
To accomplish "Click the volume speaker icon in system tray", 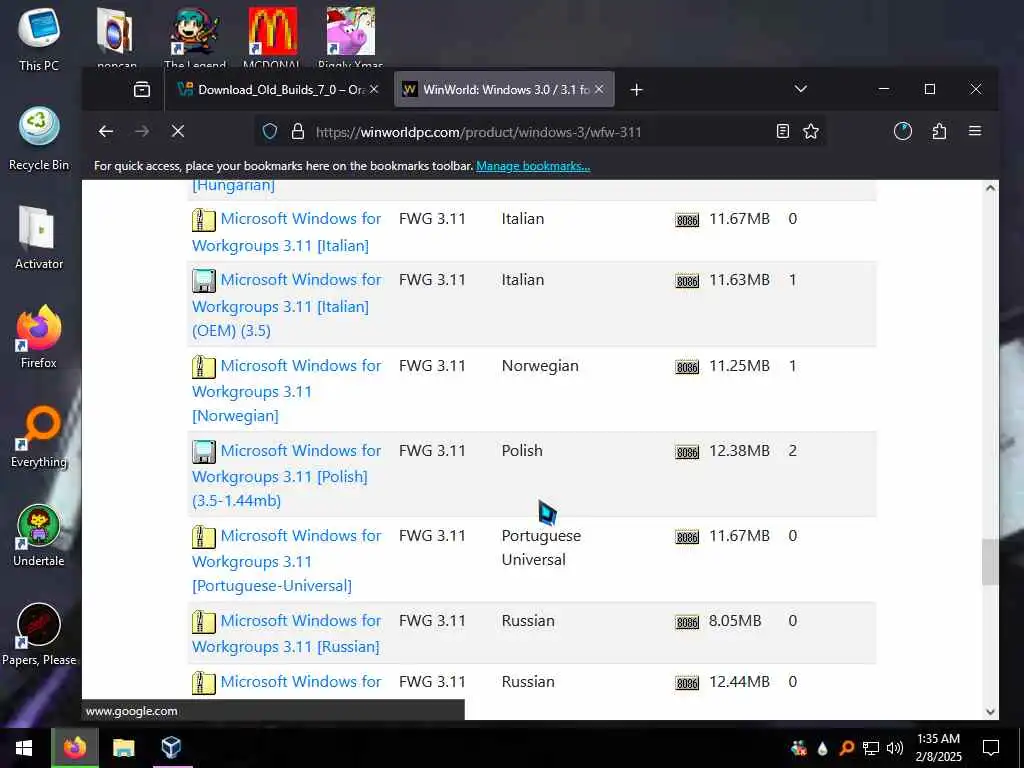I will tap(895, 748).
